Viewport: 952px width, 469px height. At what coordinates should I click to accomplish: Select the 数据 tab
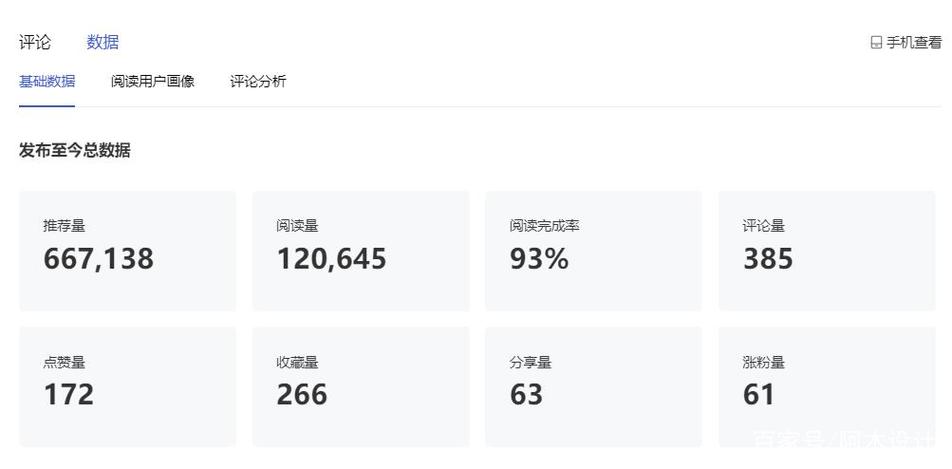(x=103, y=43)
